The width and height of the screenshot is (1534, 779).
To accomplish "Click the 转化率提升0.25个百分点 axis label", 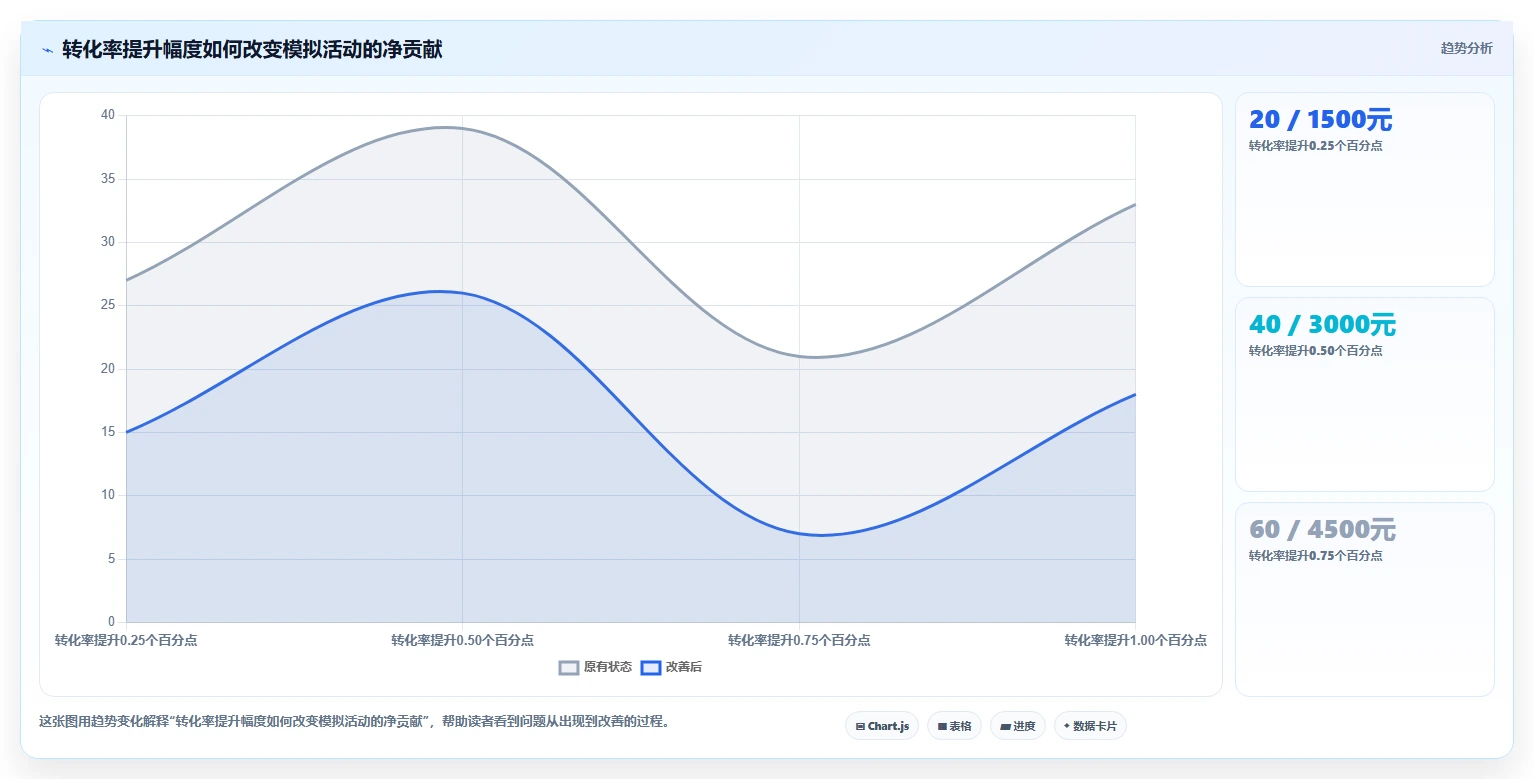I will (x=126, y=640).
